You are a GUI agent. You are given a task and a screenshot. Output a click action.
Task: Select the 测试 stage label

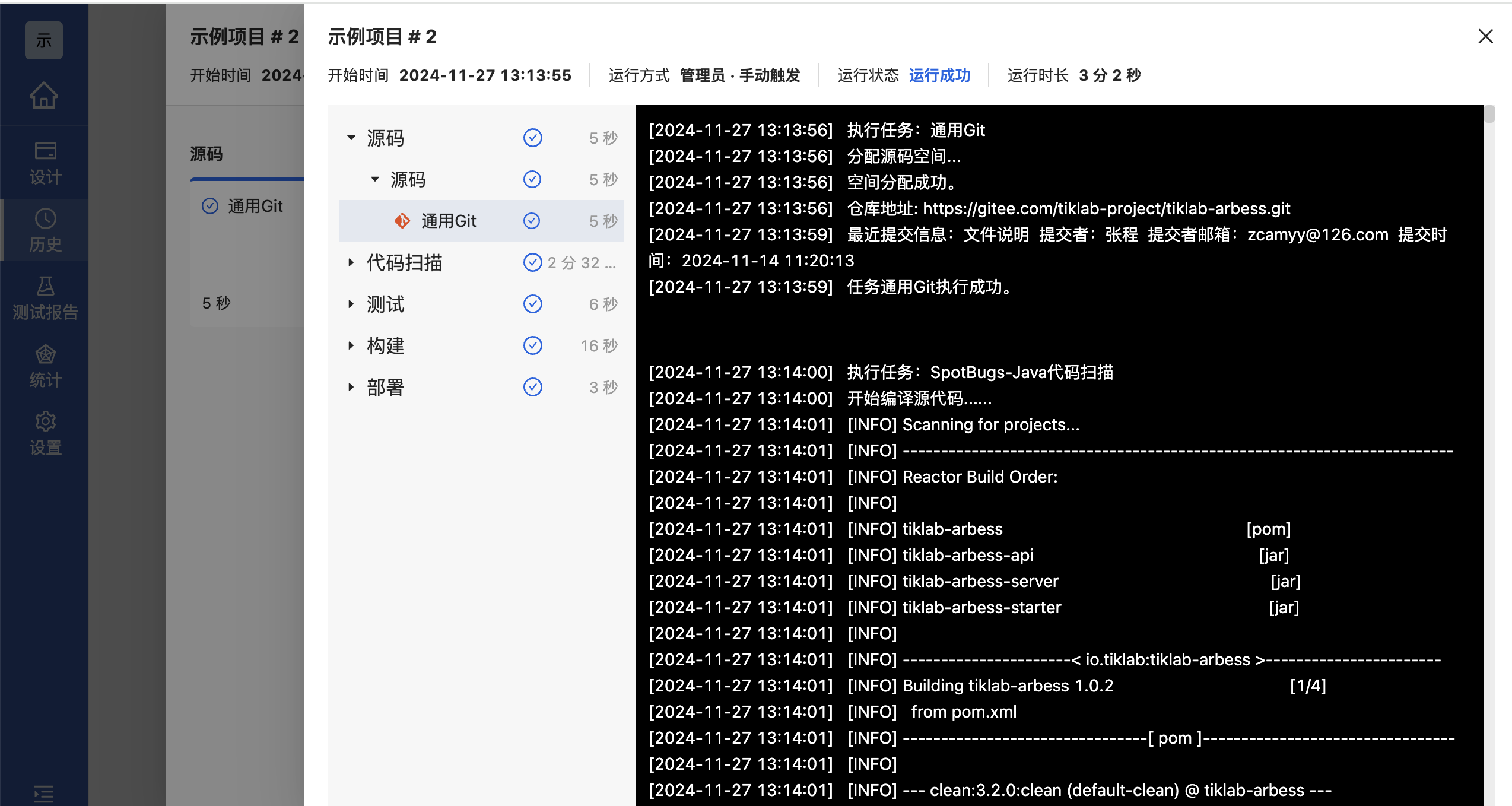(x=386, y=304)
